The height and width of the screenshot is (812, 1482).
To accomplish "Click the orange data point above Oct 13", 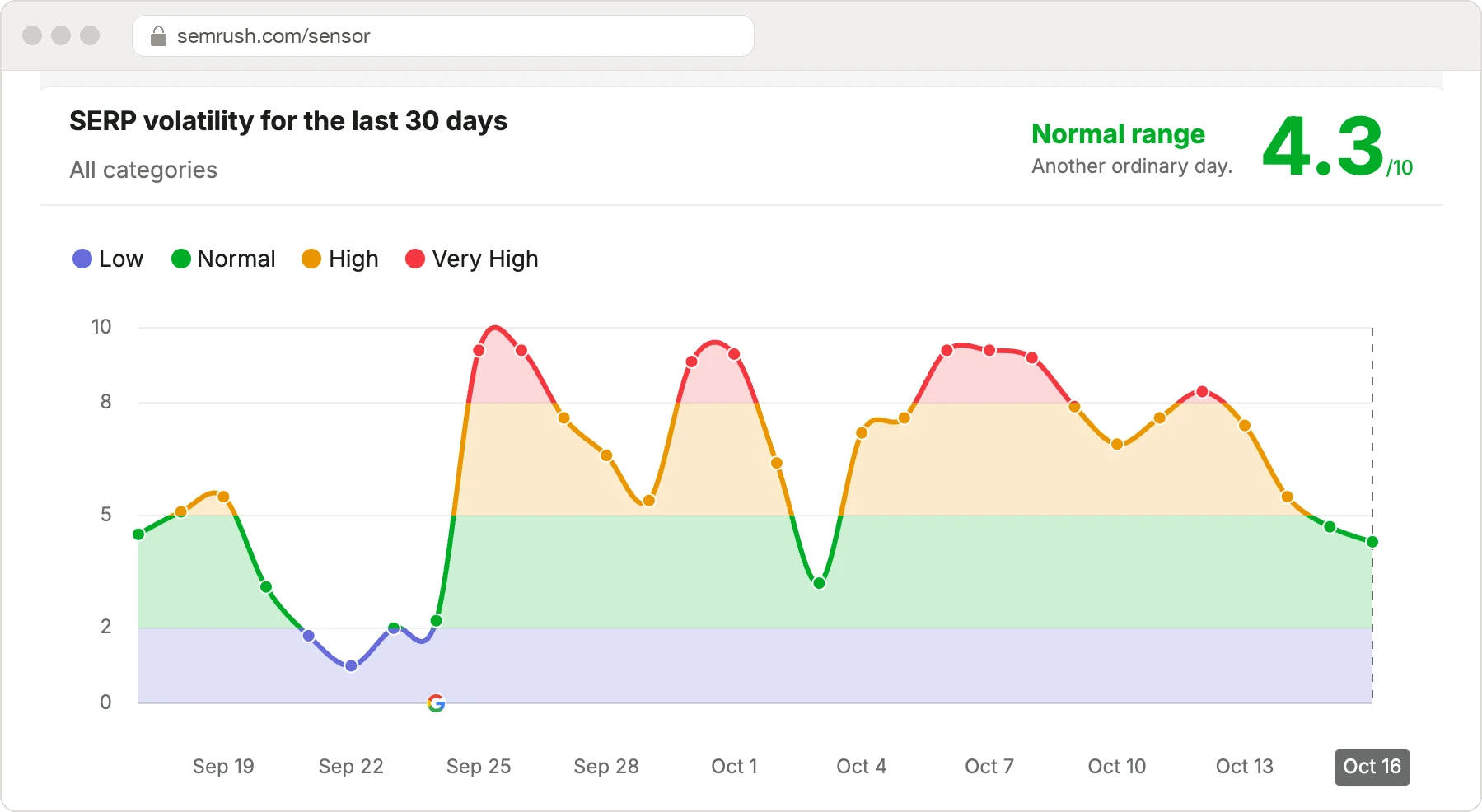I will click(1245, 426).
